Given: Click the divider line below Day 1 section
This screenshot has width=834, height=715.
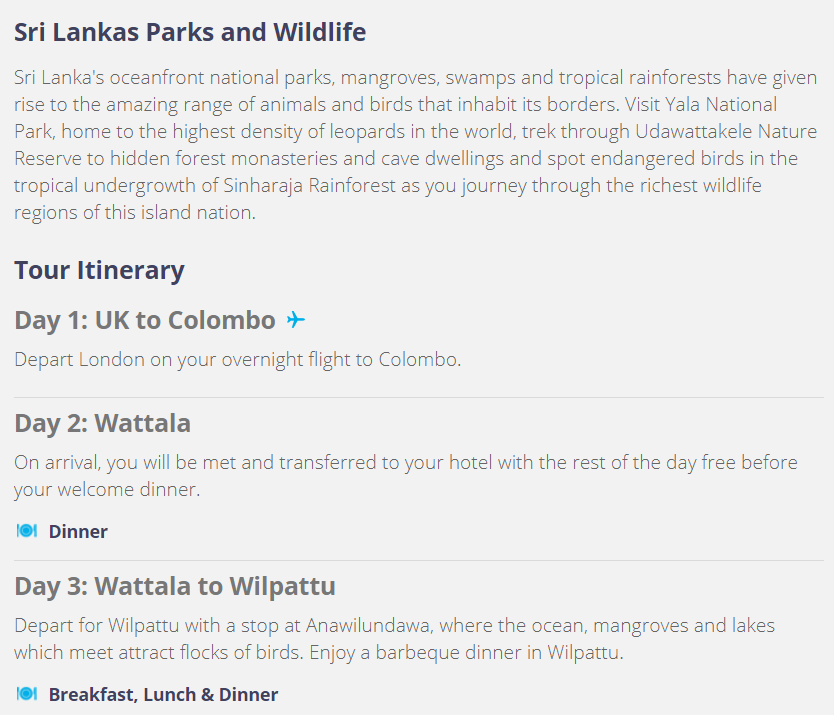Looking at the screenshot, I should pyautogui.click(x=419, y=397).
